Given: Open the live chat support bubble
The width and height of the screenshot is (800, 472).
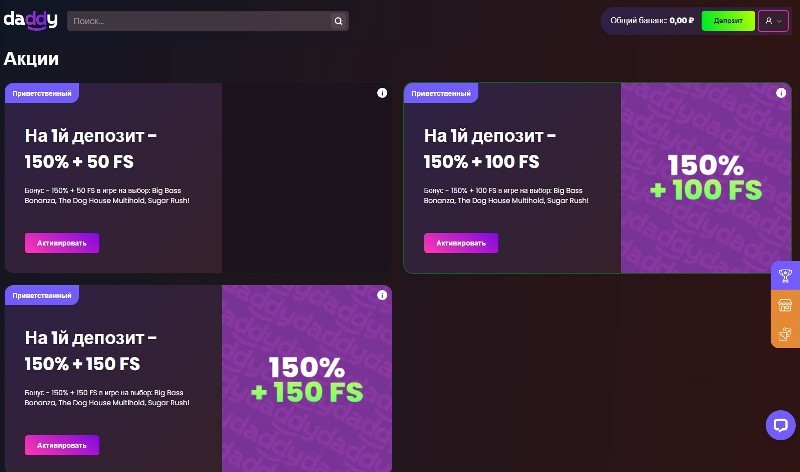Looking at the screenshot, I should (780, 425).
